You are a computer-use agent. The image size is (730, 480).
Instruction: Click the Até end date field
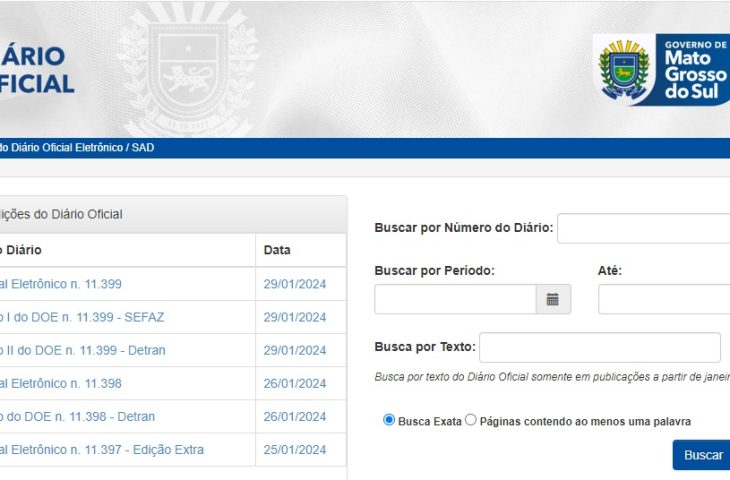663,299
